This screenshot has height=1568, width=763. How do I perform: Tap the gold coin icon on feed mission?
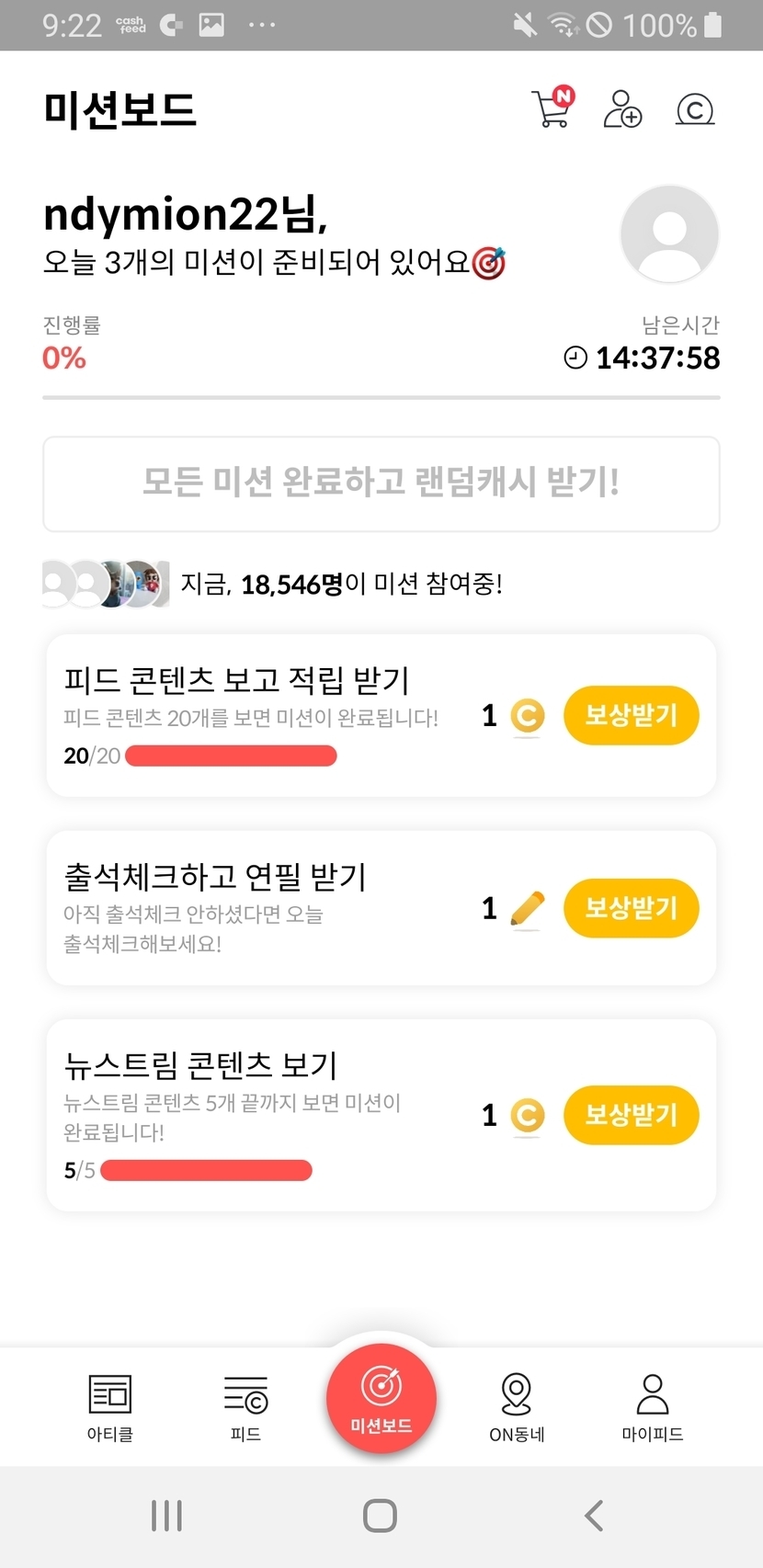tap(528, 716)
